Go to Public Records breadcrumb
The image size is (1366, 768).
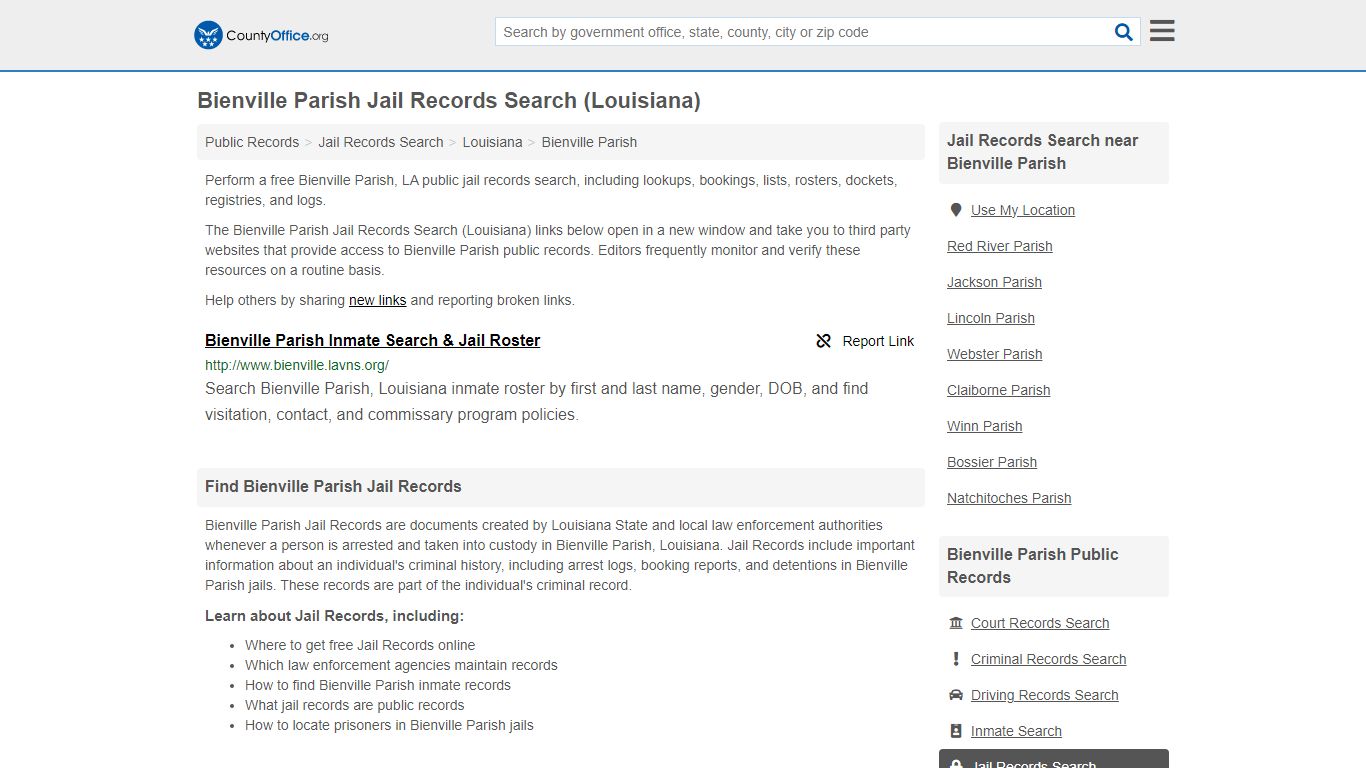(x=252, y=142)
